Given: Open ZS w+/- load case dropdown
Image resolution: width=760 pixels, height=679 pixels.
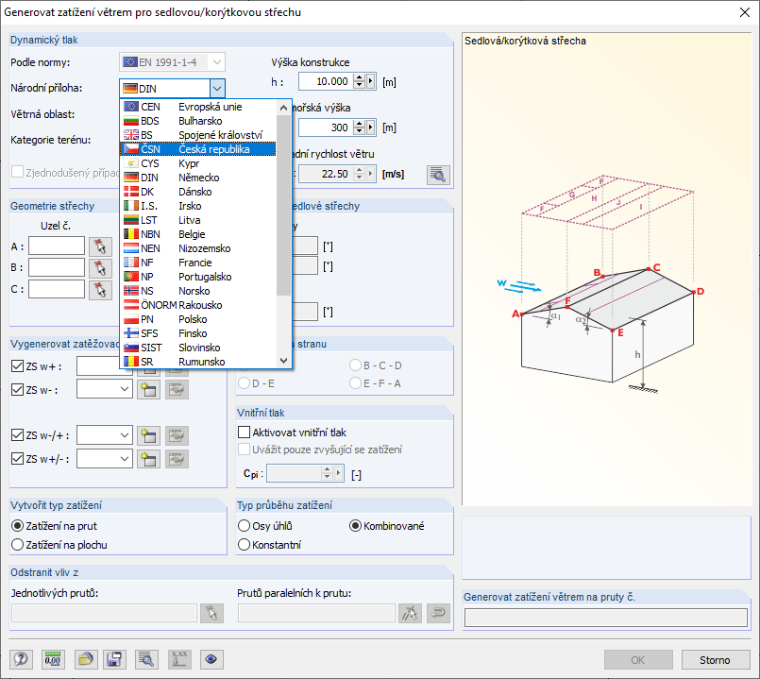Looking at the screenshot, I should coord(125,458).
